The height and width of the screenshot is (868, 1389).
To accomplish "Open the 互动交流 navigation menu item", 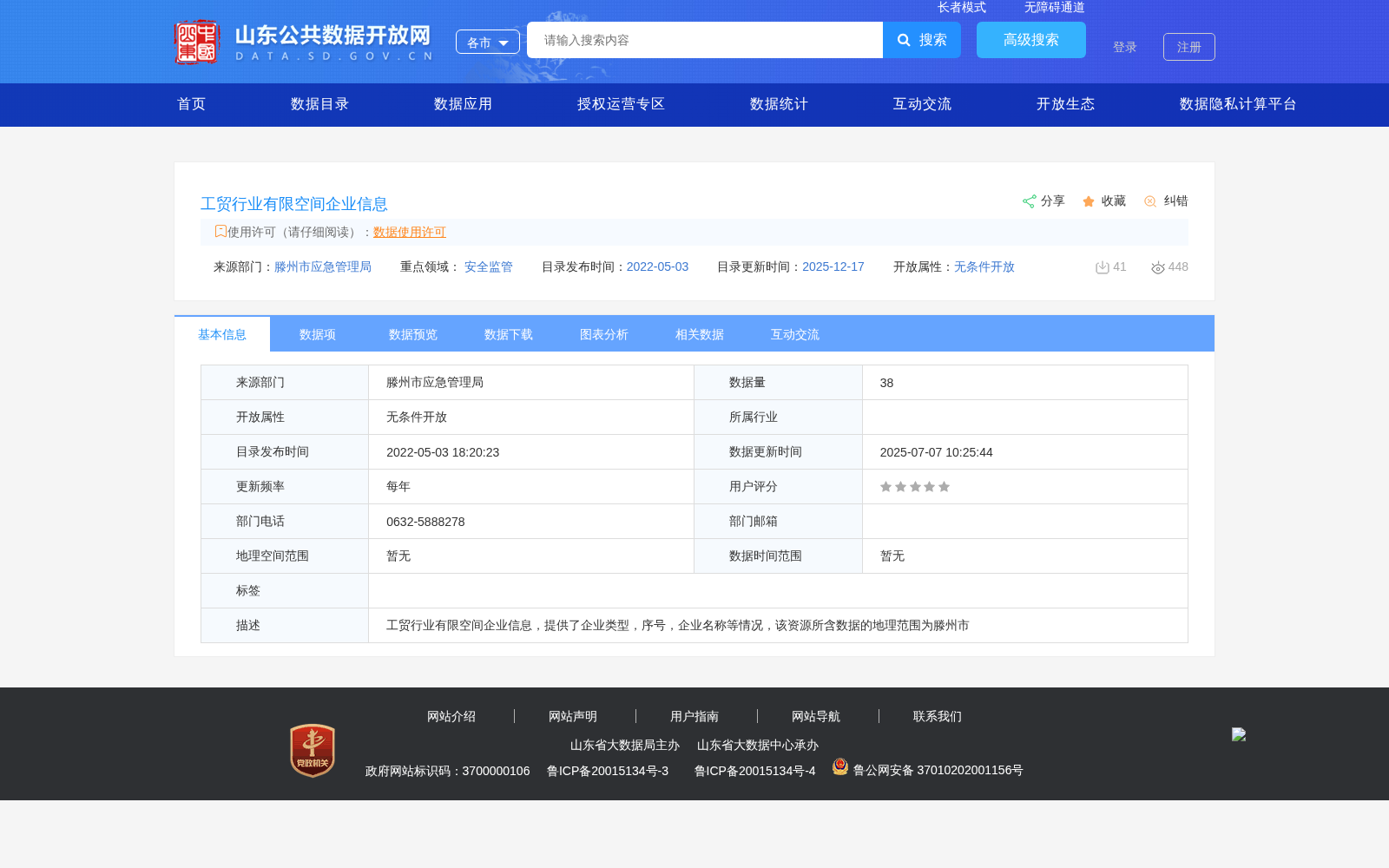I will coord(923,104).
